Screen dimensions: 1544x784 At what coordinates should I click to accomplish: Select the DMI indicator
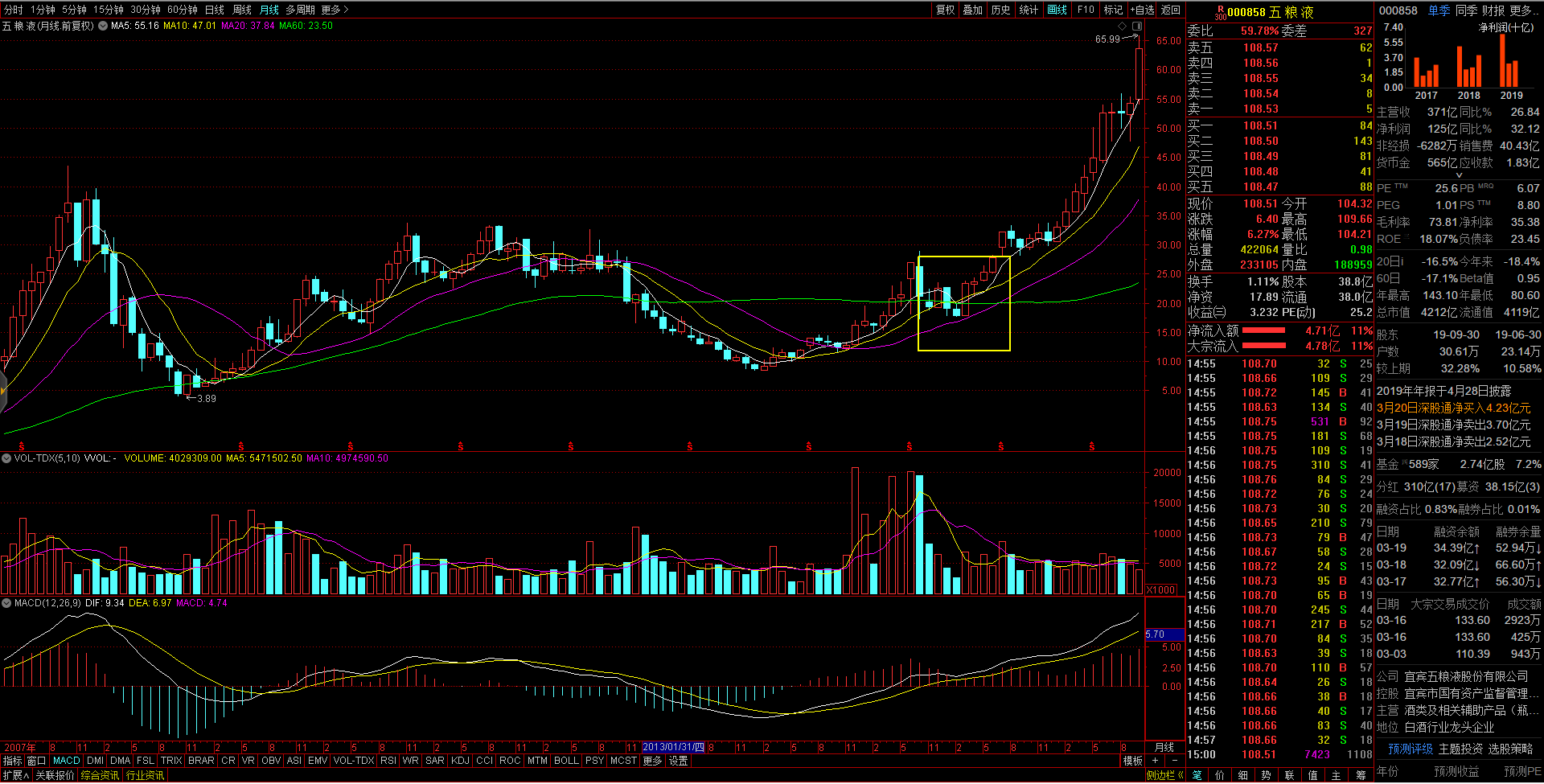(x=95, y=761)
